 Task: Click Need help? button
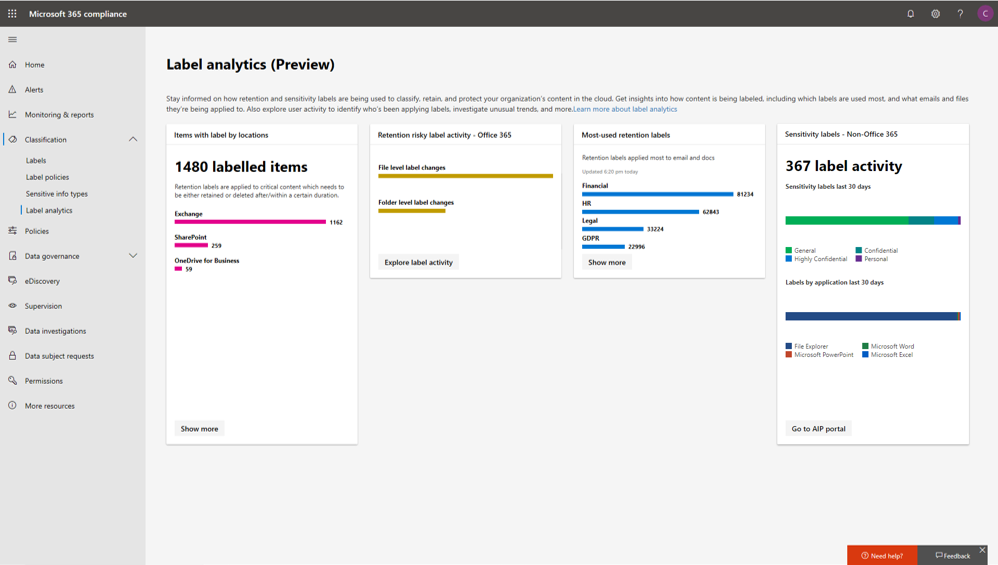click(x=882, y=555)
